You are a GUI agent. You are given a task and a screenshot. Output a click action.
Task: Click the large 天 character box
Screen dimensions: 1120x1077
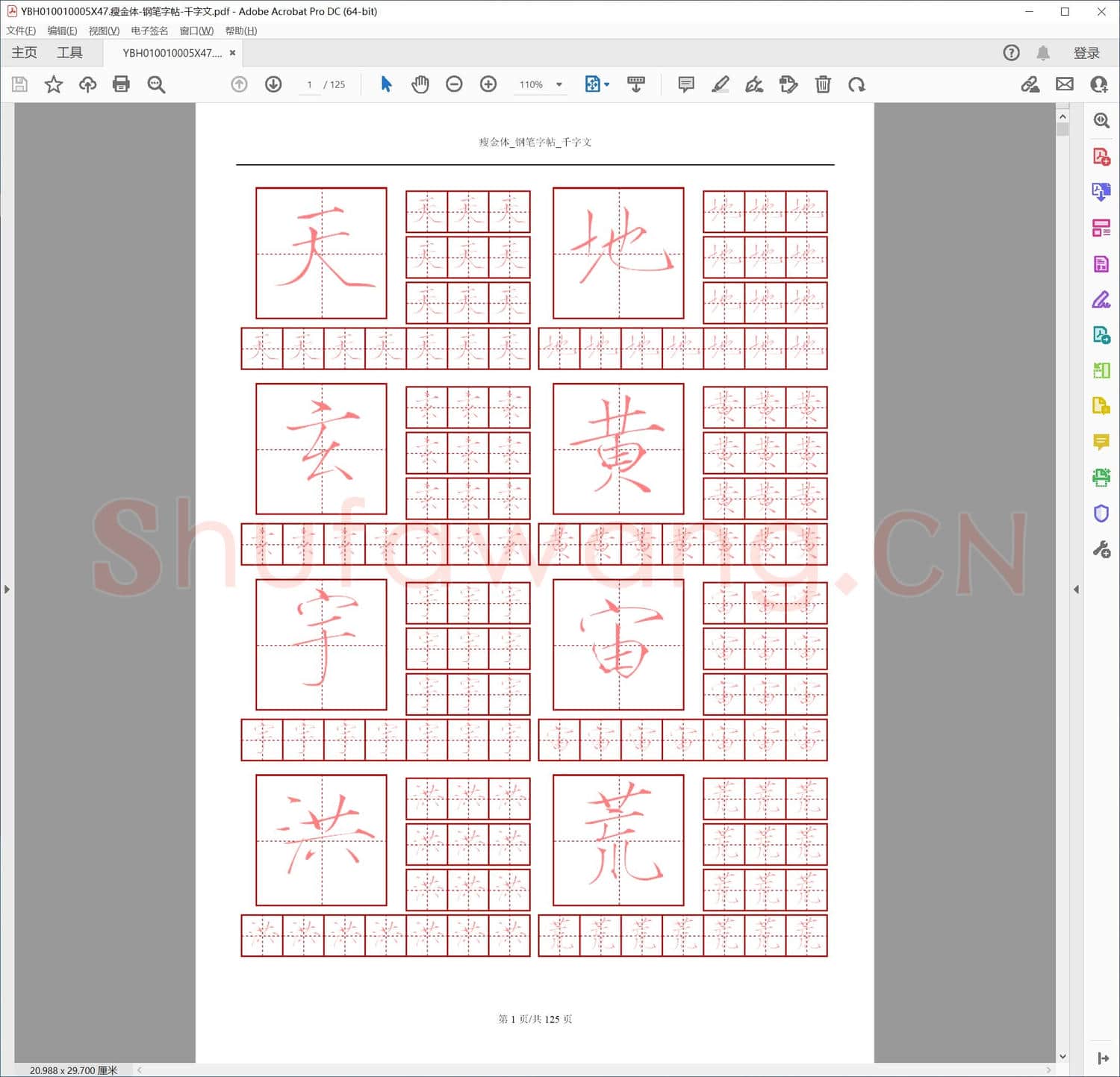click(x=321, y=253)
